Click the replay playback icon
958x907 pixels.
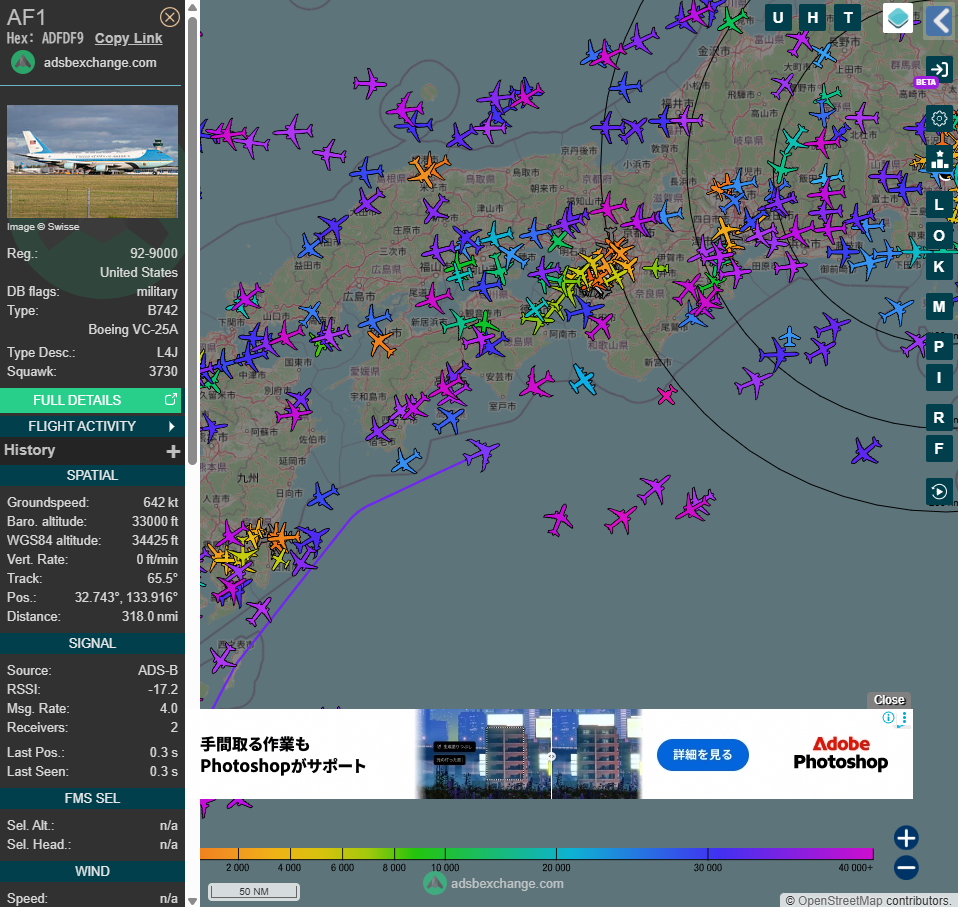[x=938, y=491]
